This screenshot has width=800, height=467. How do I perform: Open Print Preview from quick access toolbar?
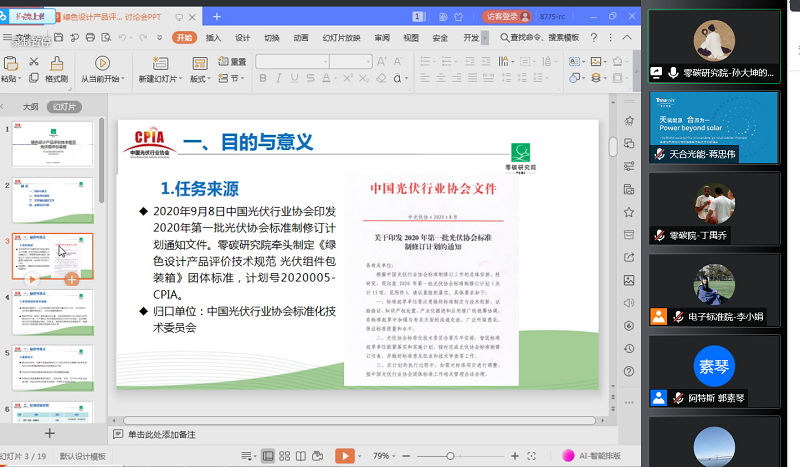click(106, 37)
